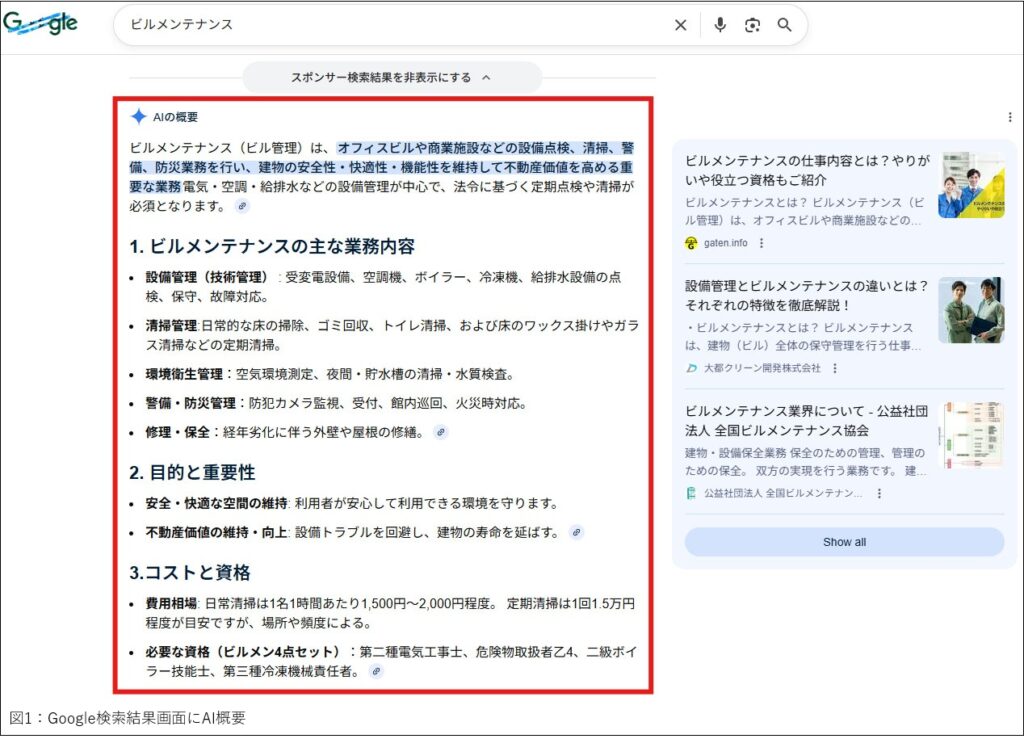Open the menu beside 公益社団法人 result
The image size is (1024, 739).
[878, 494]
